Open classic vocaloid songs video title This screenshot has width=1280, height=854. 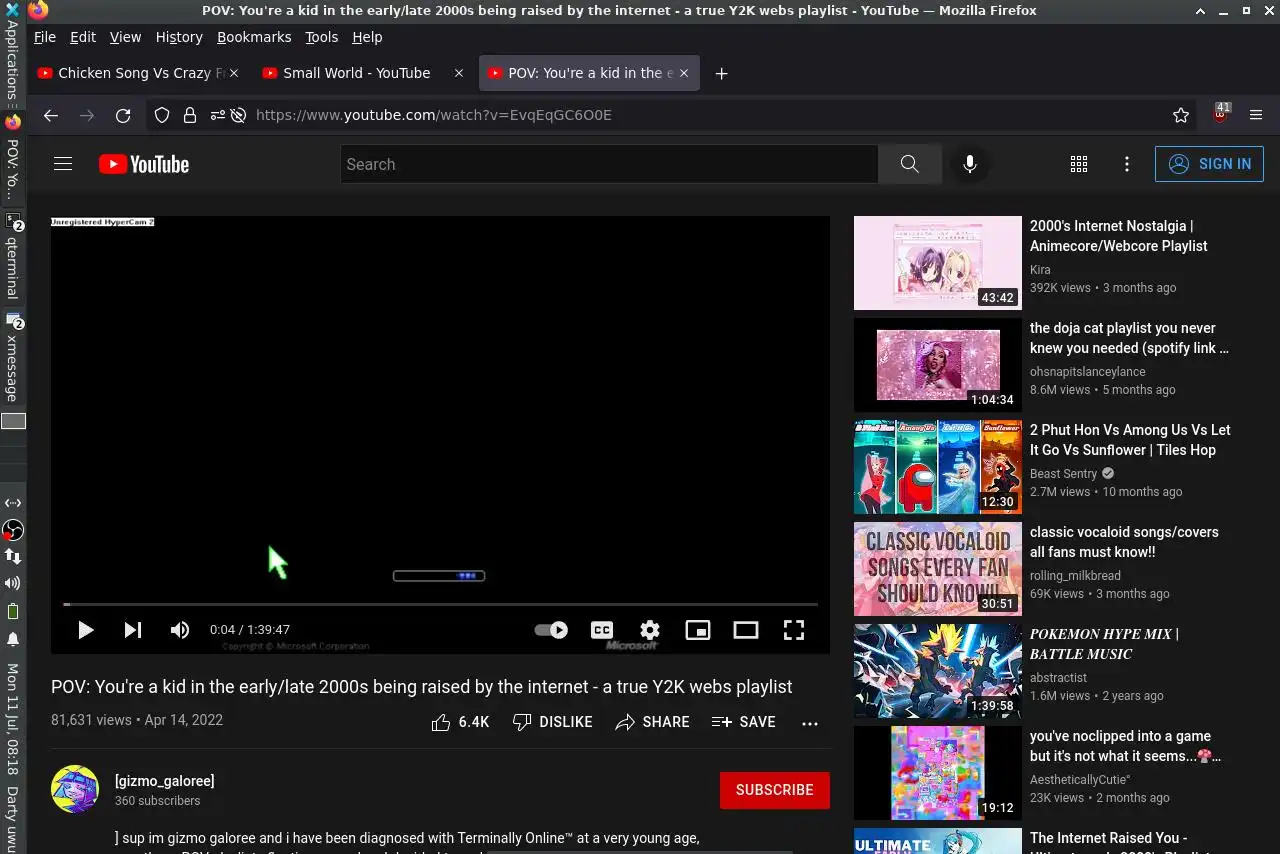1124,542
